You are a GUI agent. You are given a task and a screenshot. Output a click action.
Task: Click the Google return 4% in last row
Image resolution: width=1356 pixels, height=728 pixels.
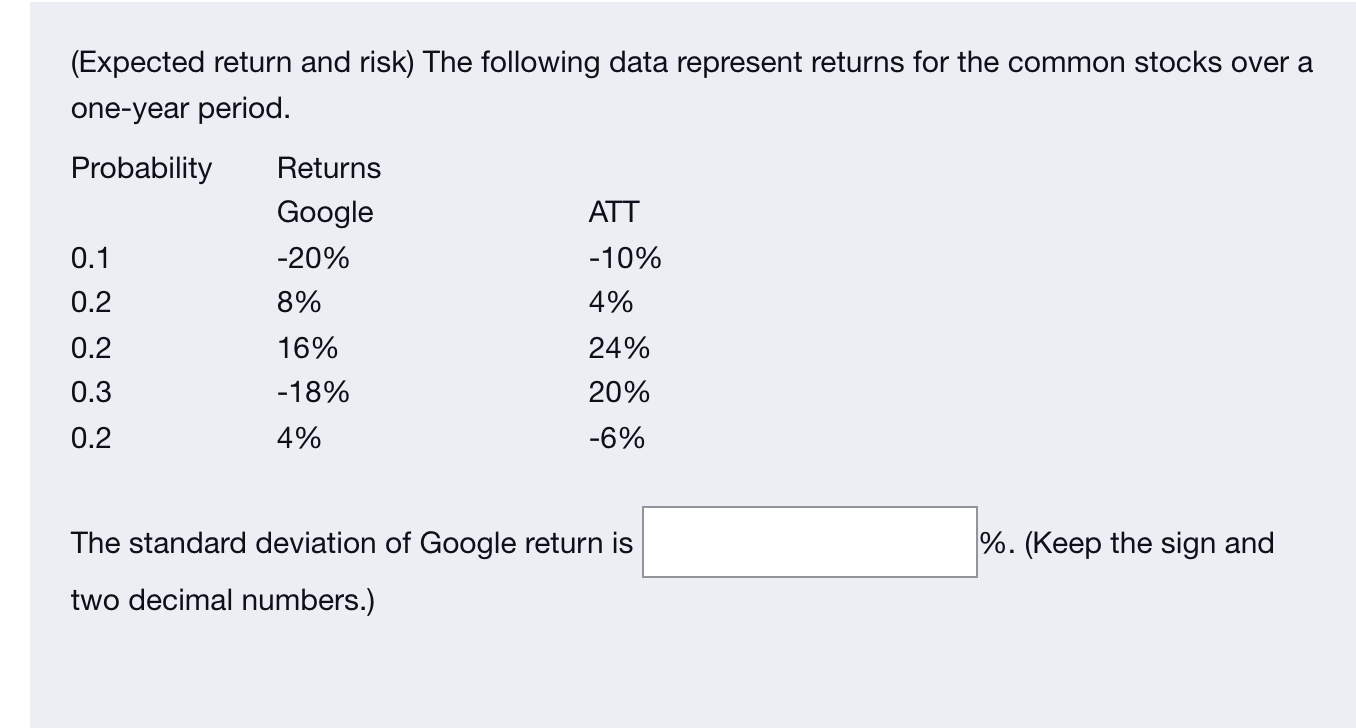(300, 437)
